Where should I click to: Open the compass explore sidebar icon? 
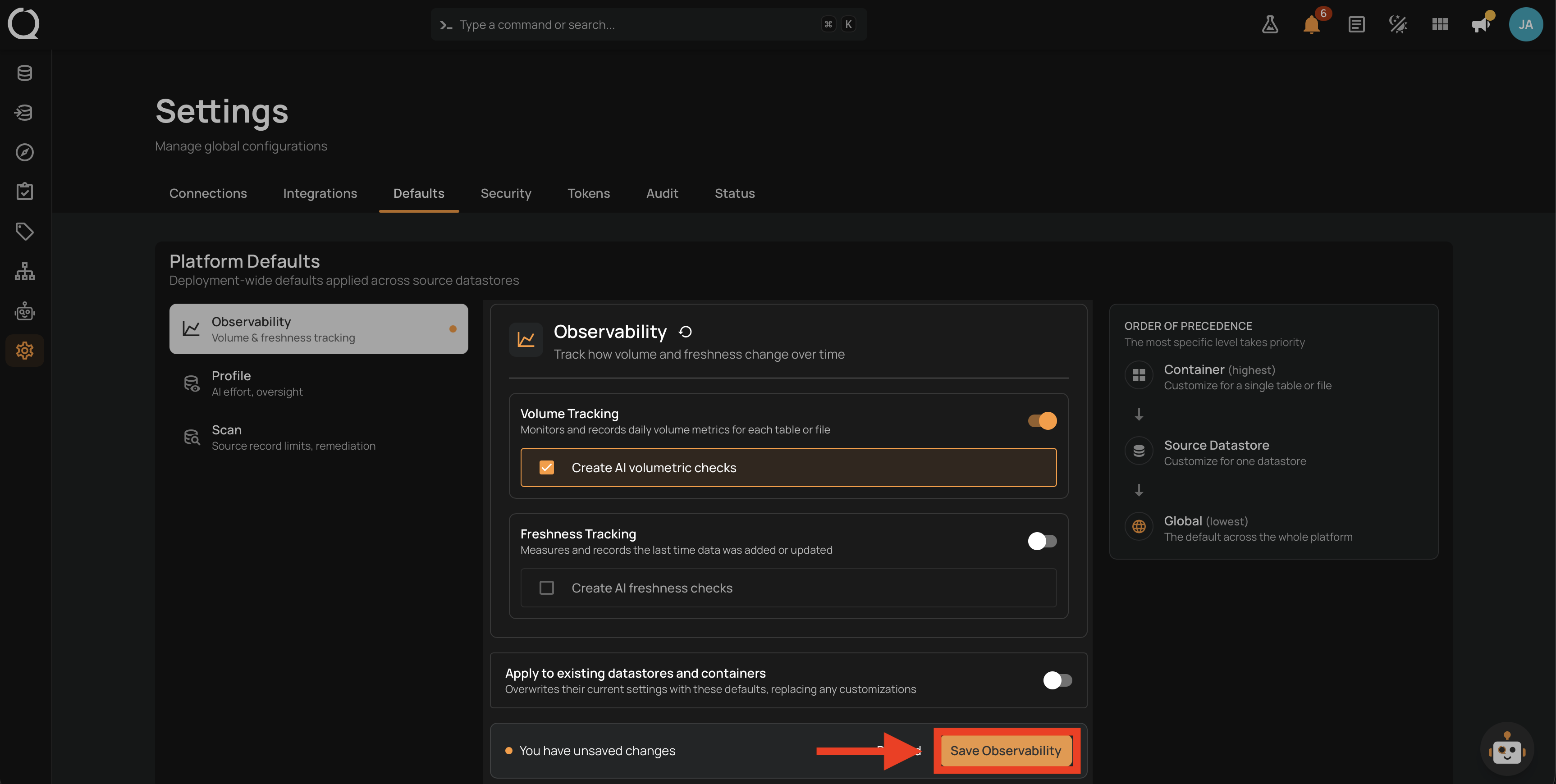coord(24,152)
